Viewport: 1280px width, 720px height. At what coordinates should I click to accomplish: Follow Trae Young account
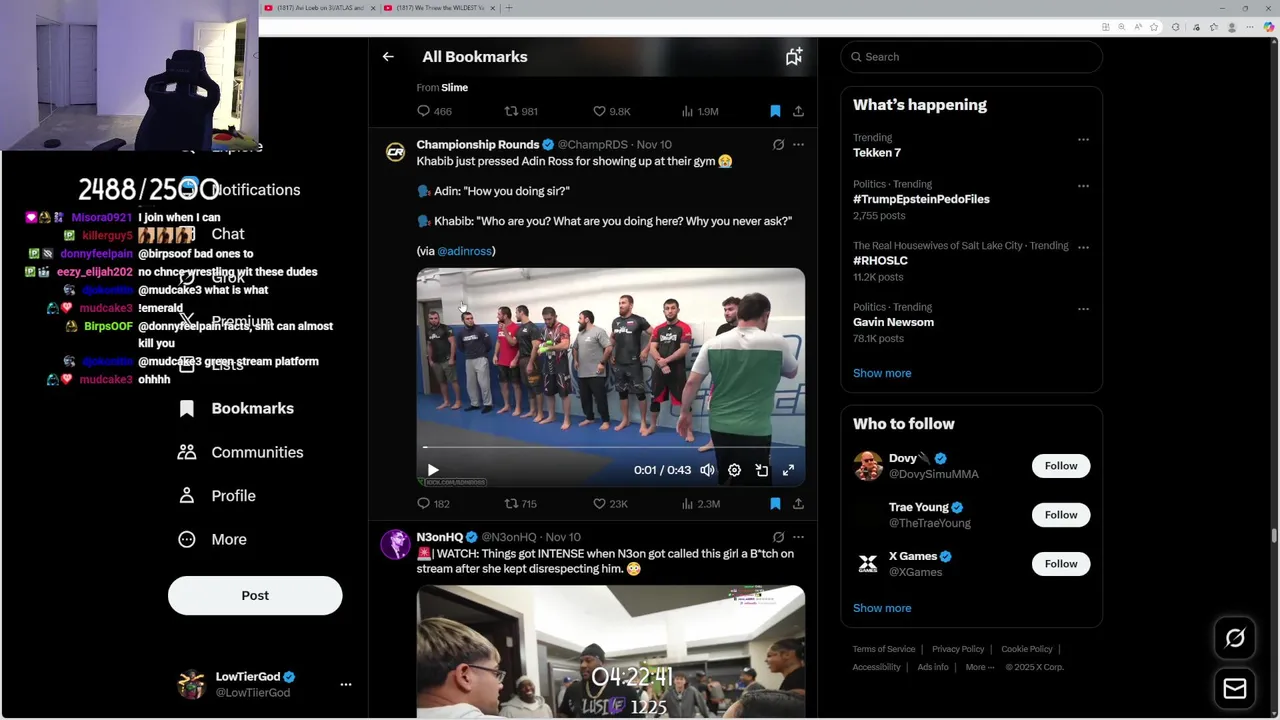click(x=1061, y=515)
